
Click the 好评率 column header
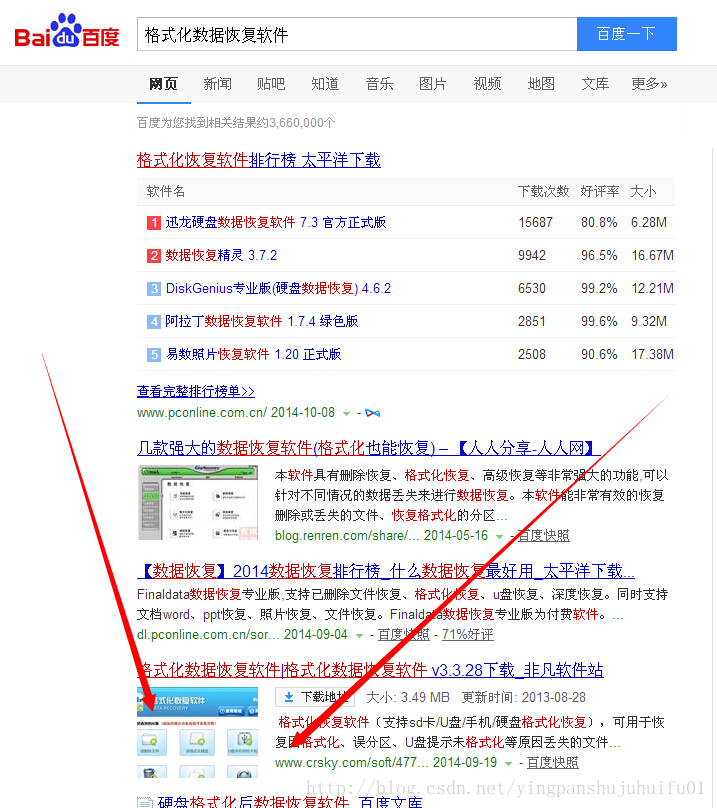coord(599,192)
